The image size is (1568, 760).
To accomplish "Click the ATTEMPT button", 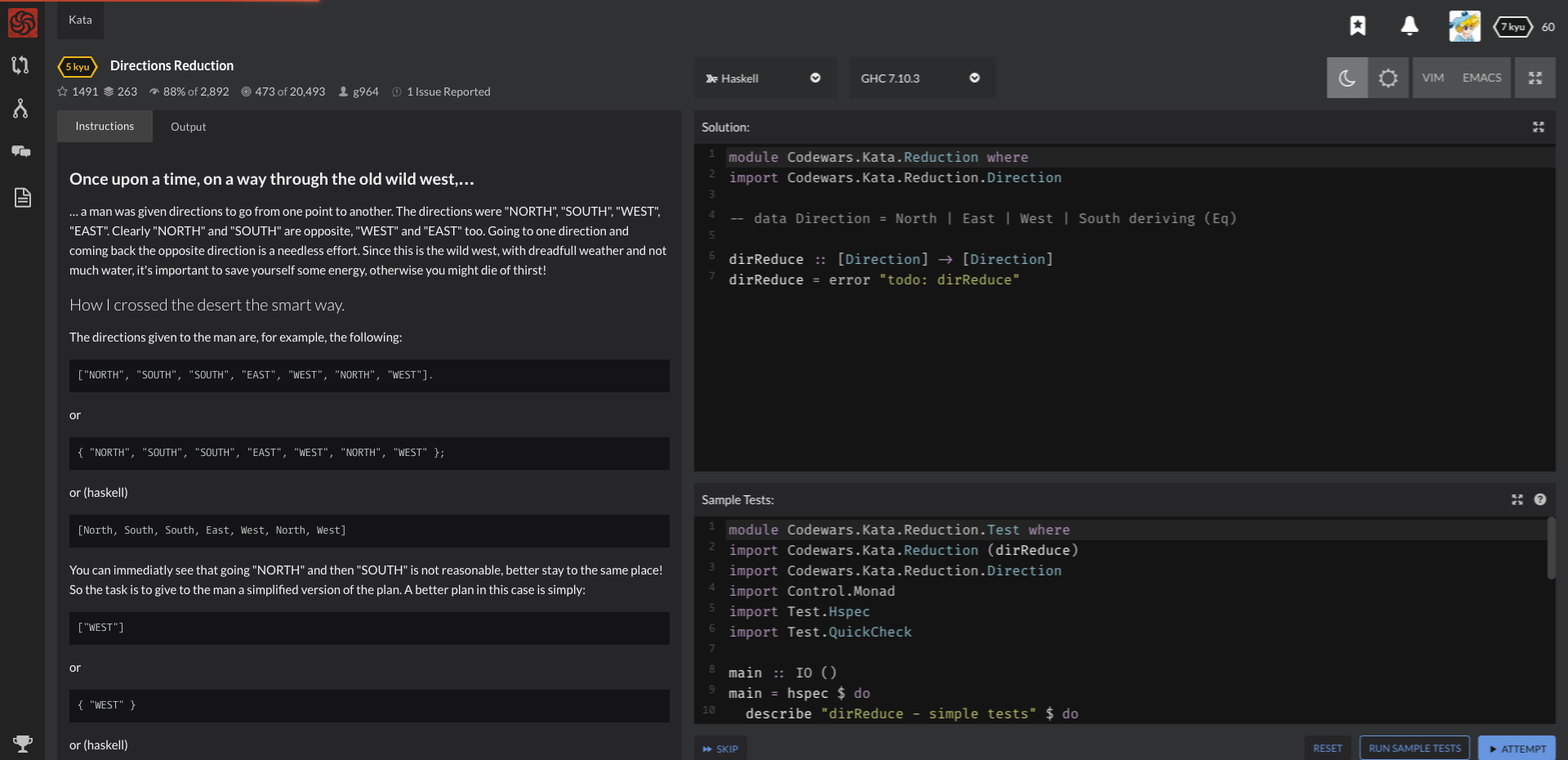I will 1517,748.
